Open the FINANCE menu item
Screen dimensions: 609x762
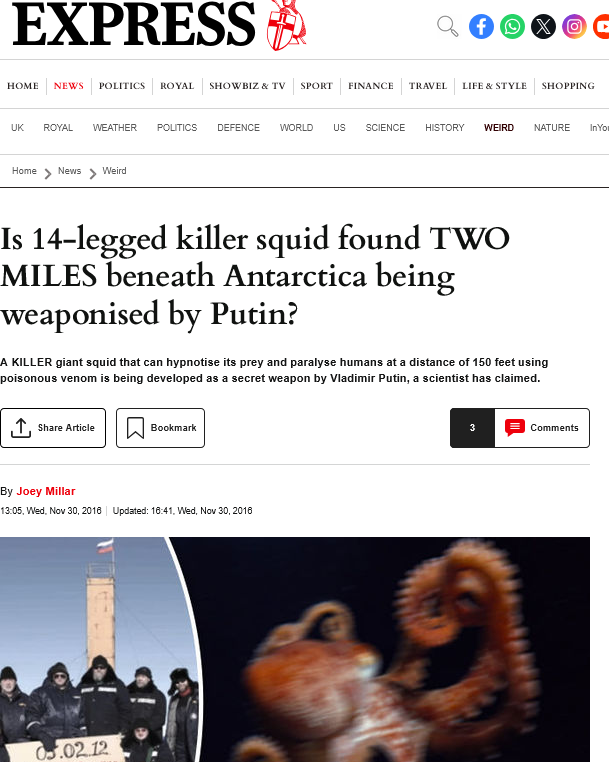pos(370,86)
